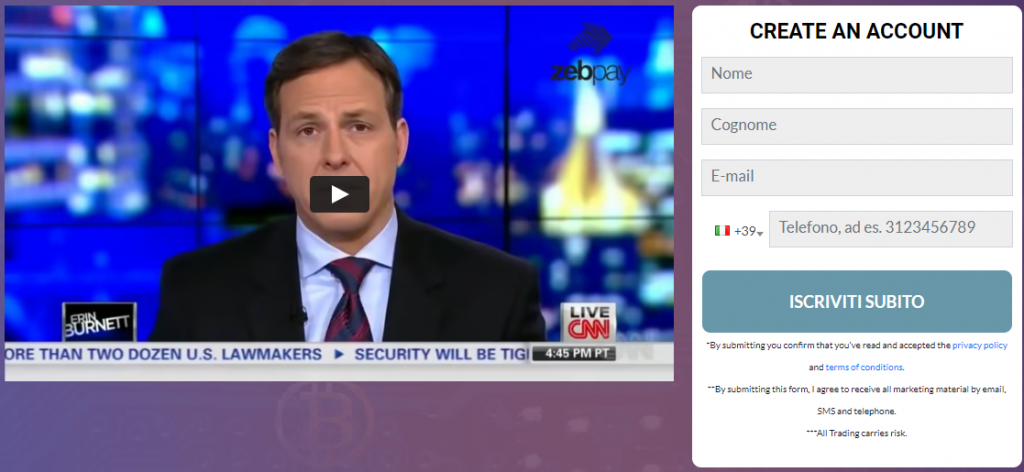Screen dimensions: 1024x472
Task: Click the scrolling news ticker headline
Action: tap(268, 354)
